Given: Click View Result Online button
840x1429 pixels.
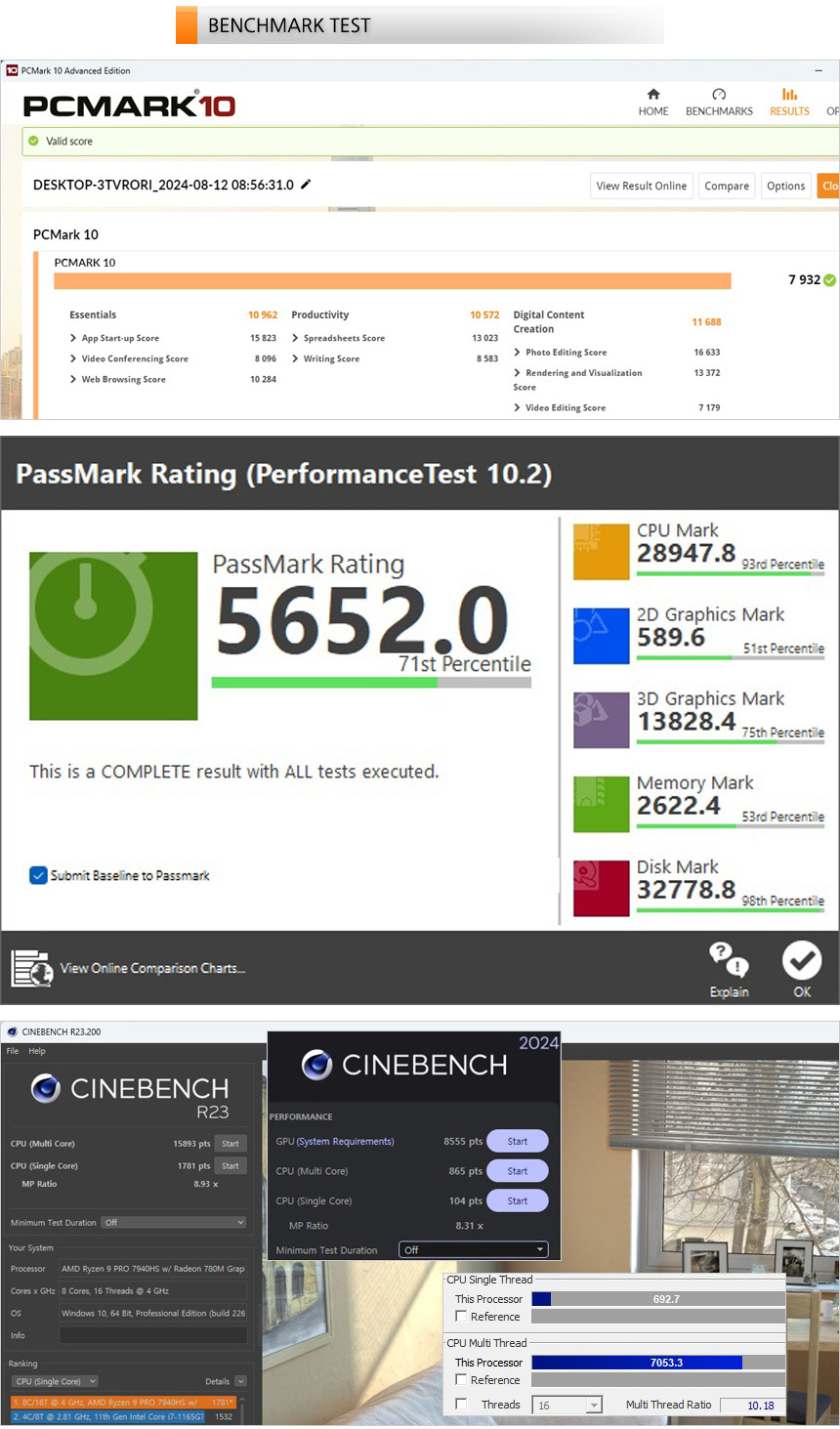Looking at the screenshot, I should 641,186.
